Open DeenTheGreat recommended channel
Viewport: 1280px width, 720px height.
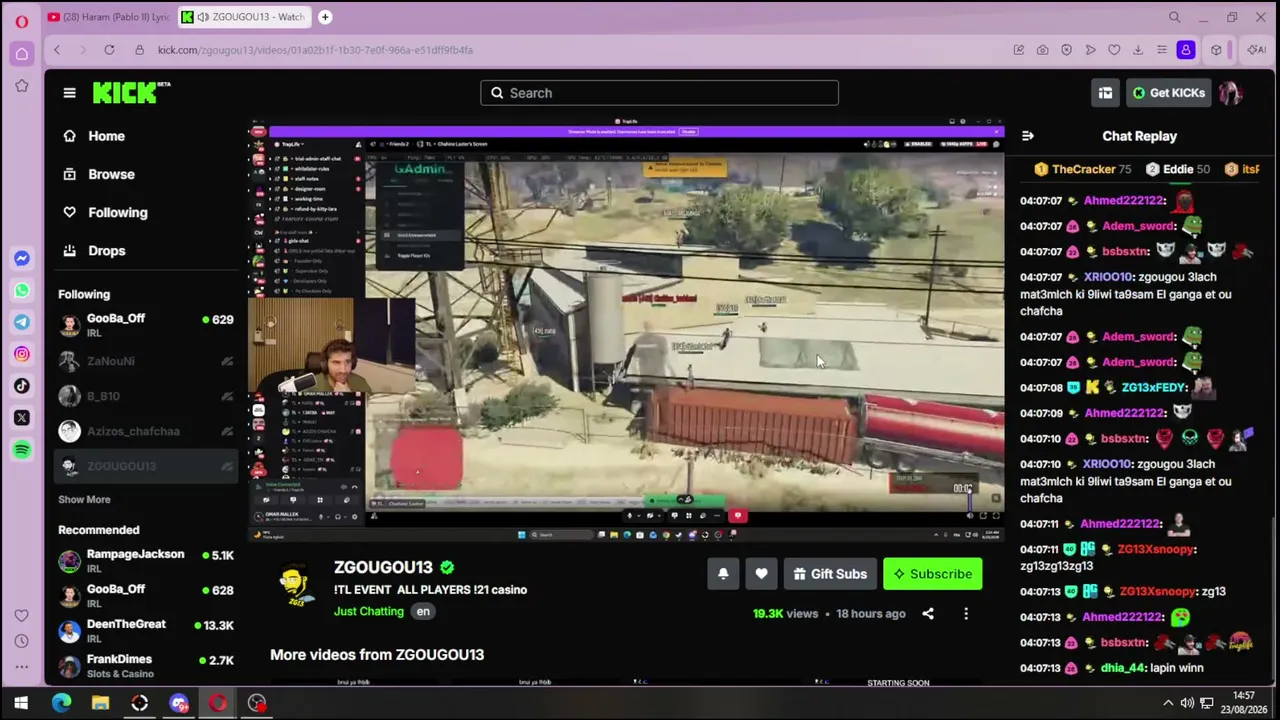click(146, 630)
